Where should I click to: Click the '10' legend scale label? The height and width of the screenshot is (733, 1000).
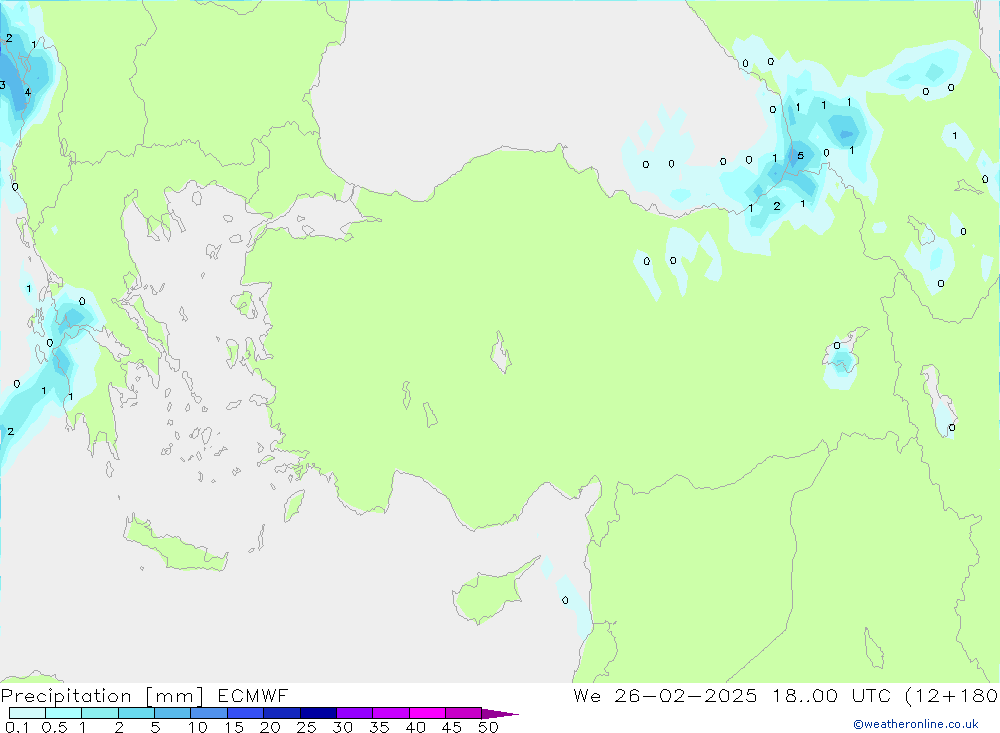coord(198,727)
